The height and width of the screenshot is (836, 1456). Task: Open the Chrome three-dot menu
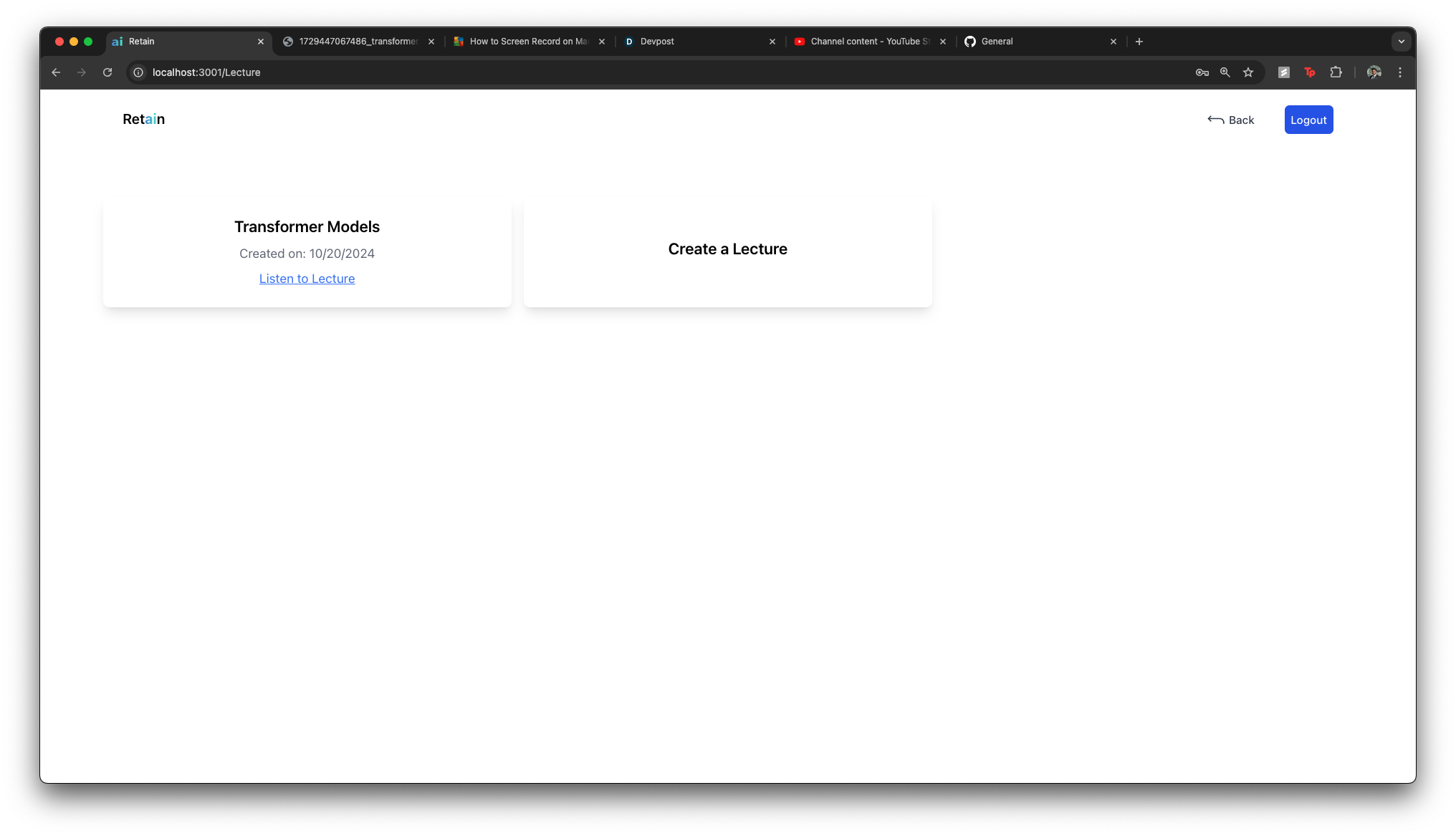(x=1400, y=72)
